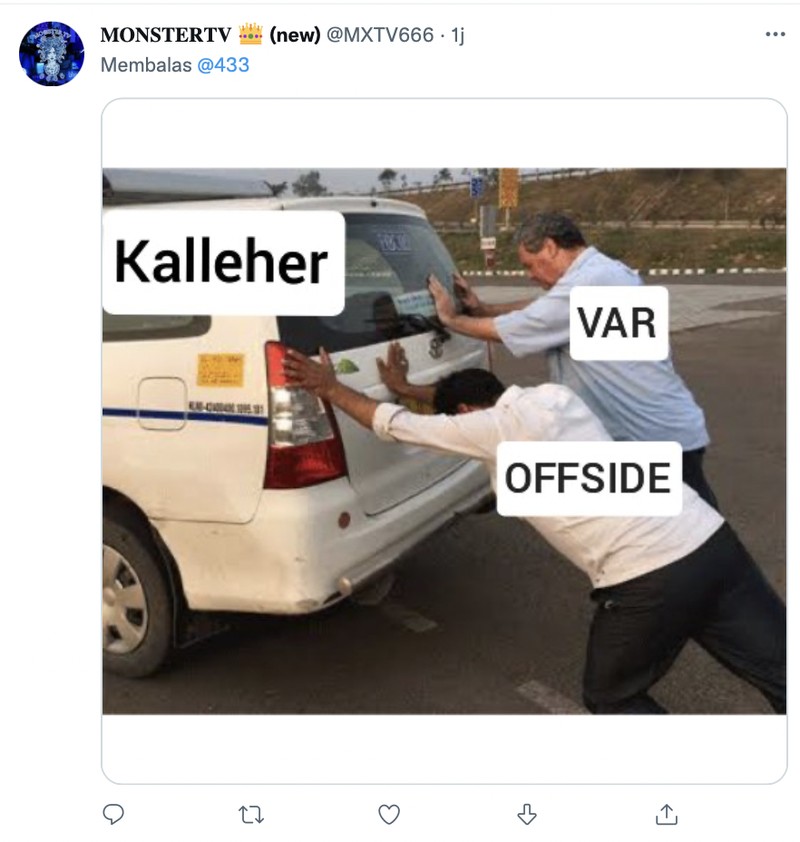Open the share icon menu
This screenshot has height=842, width=800.
pyautogui.click(x=666, y=814)
